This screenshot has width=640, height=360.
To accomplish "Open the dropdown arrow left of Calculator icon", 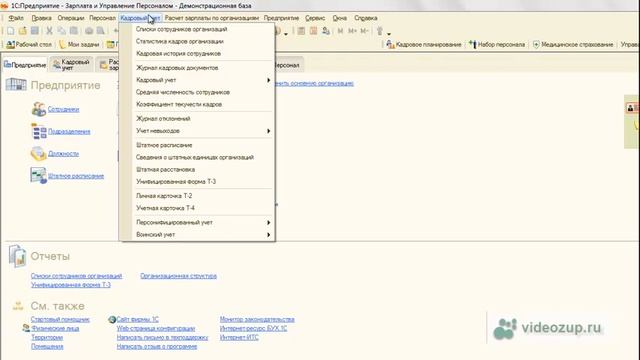I will pyautogui.click(x=286, y=33).
